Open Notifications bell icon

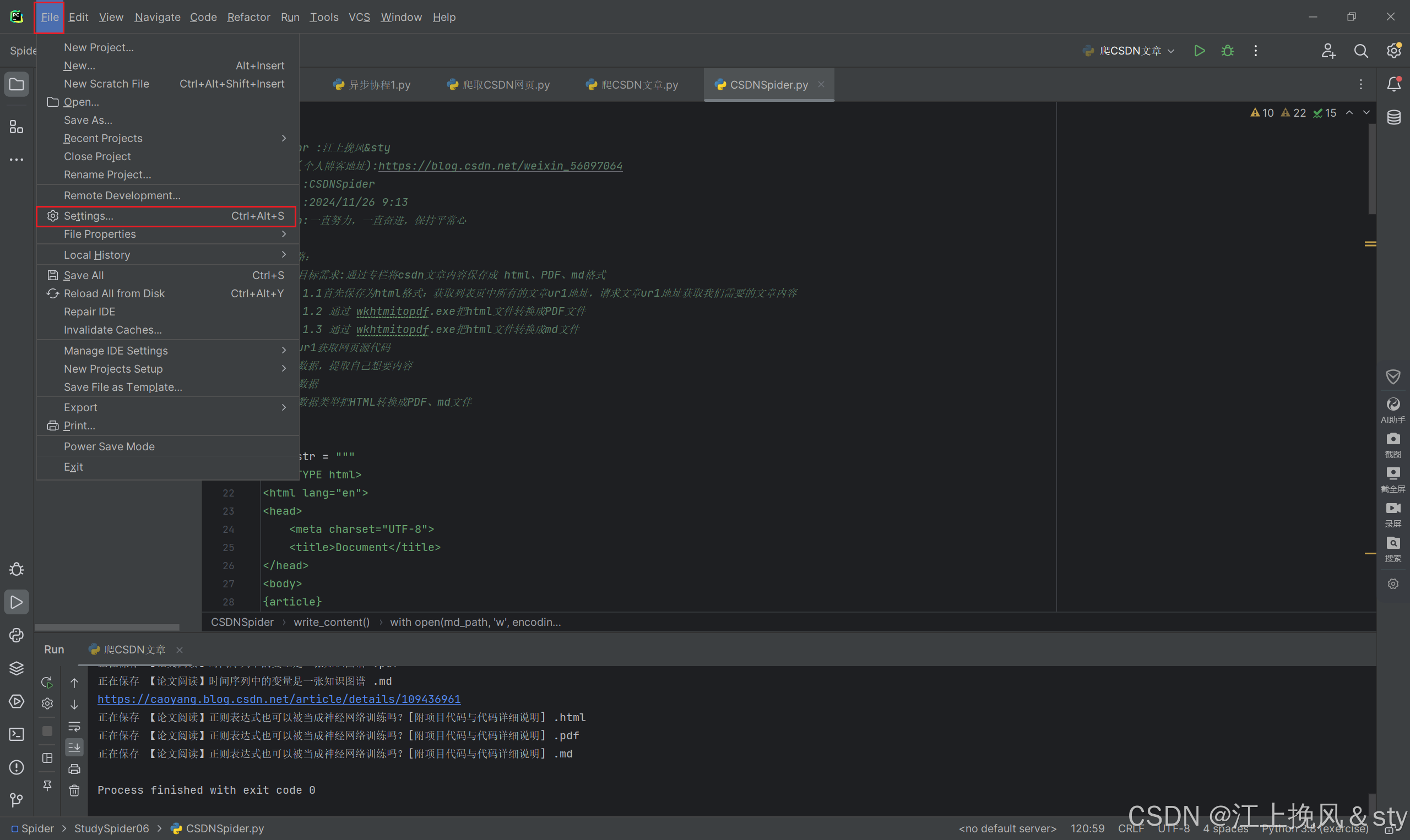click(1393, 85)
